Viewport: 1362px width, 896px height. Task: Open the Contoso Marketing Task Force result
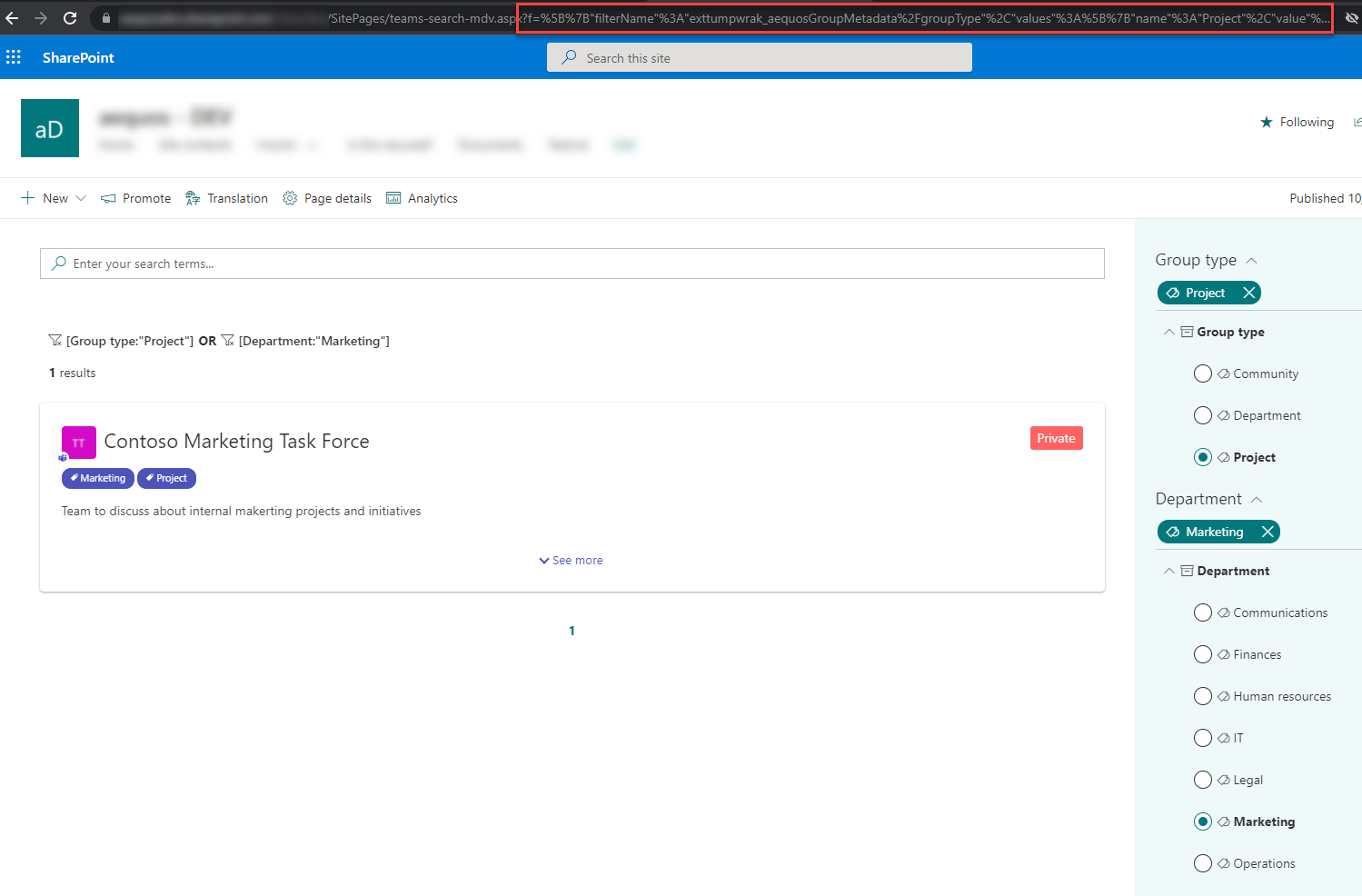[x=236, y=441]
